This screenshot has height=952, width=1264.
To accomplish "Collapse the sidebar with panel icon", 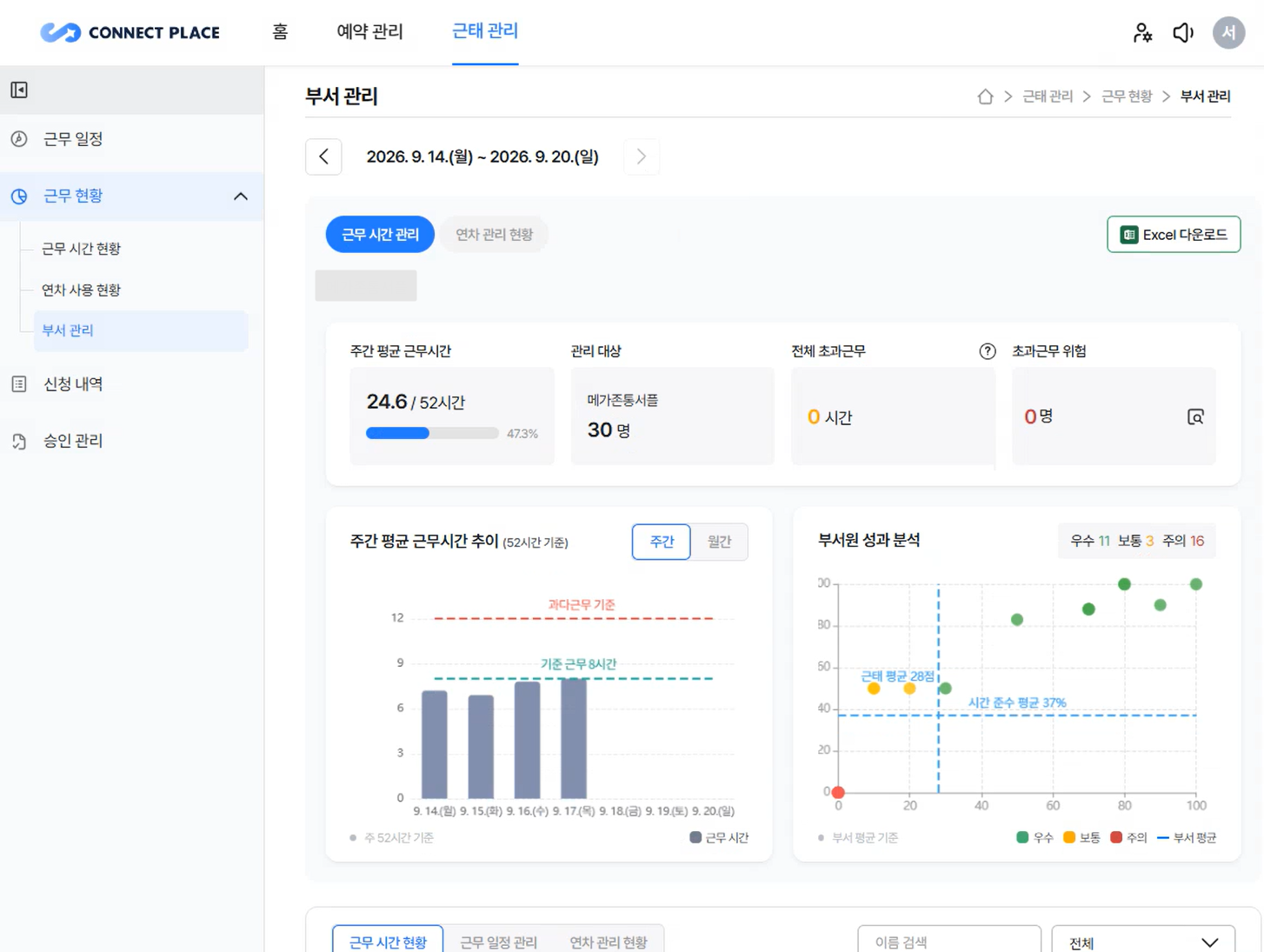I will [x=19, y=90].
